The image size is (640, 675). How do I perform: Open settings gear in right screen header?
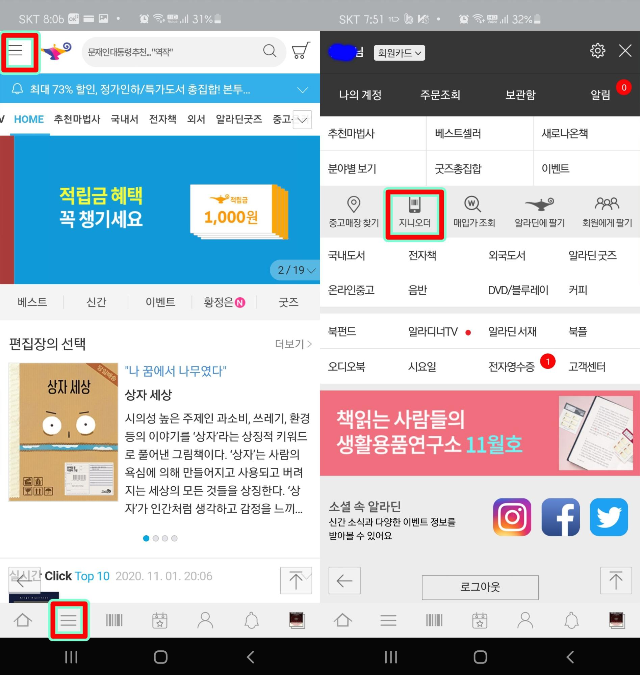click(x=597, y=51)
